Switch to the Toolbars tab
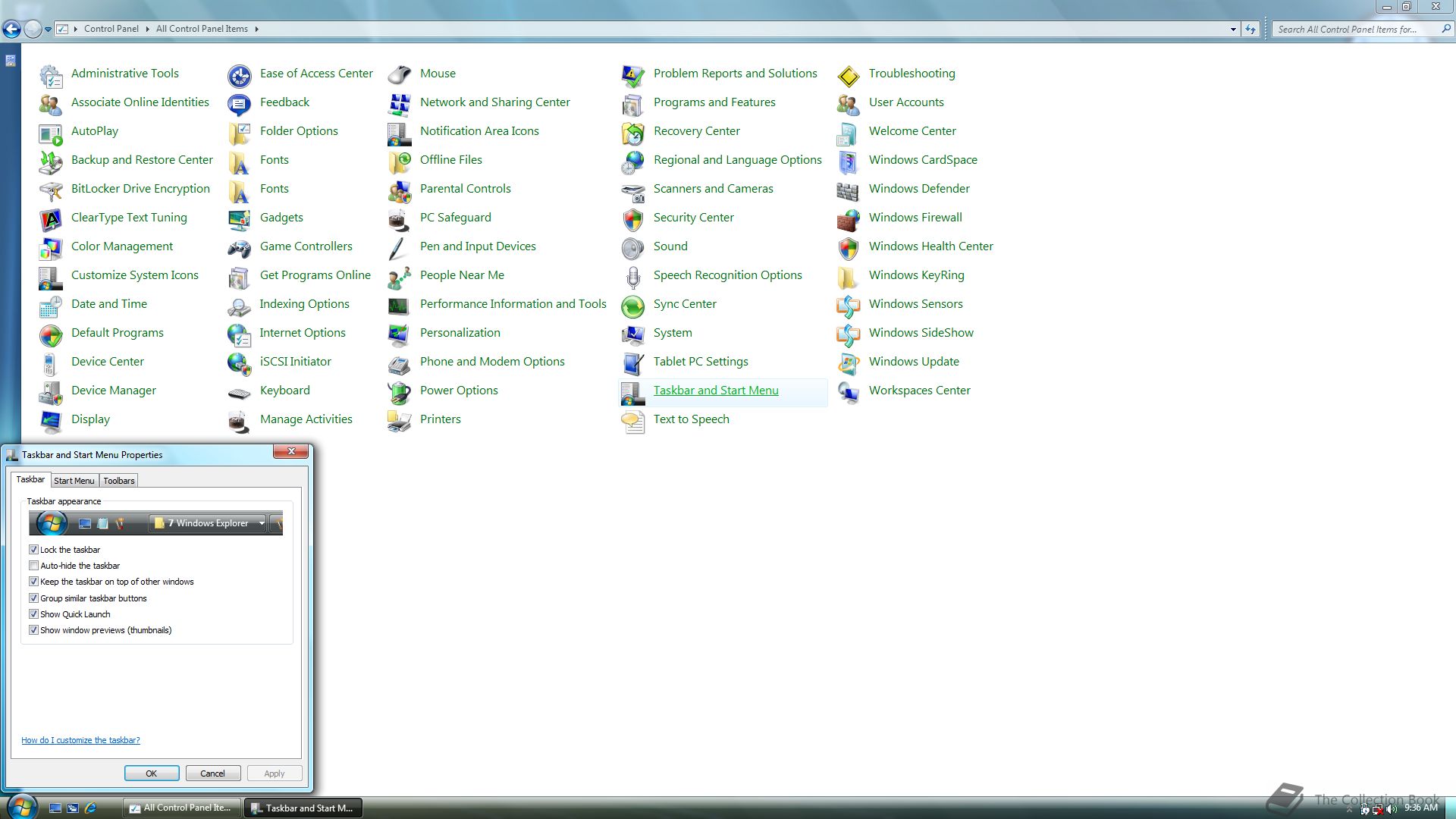This screenshot has height=819, width=1456. click(x=118, y=481)
